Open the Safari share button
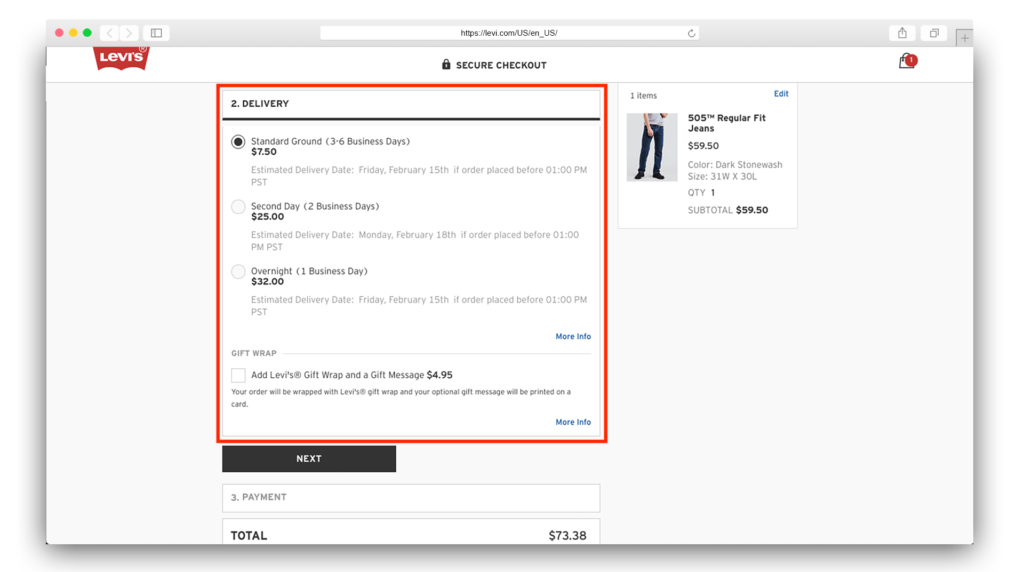 point(902,33)
